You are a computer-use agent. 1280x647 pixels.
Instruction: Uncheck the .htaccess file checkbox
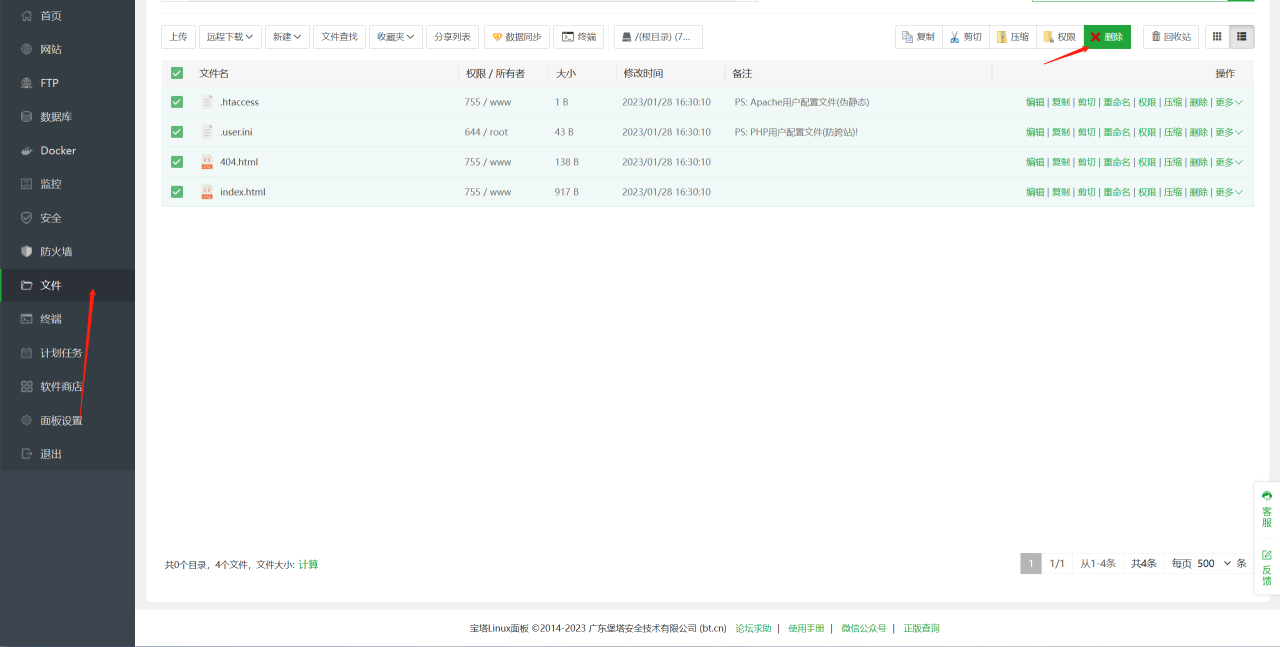coord(177,102)
